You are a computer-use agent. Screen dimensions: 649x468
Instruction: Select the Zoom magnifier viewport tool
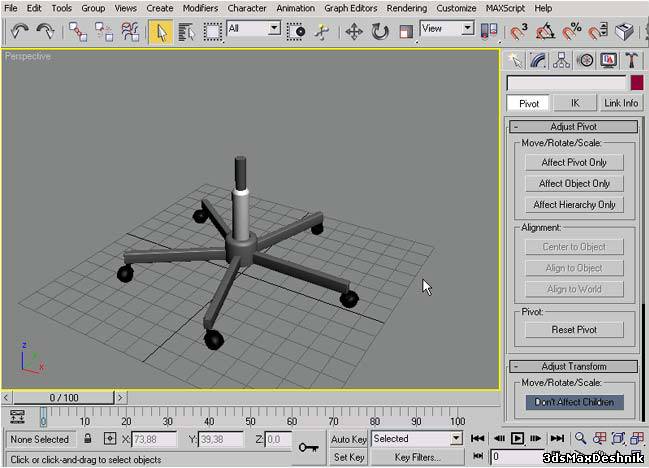580,438
